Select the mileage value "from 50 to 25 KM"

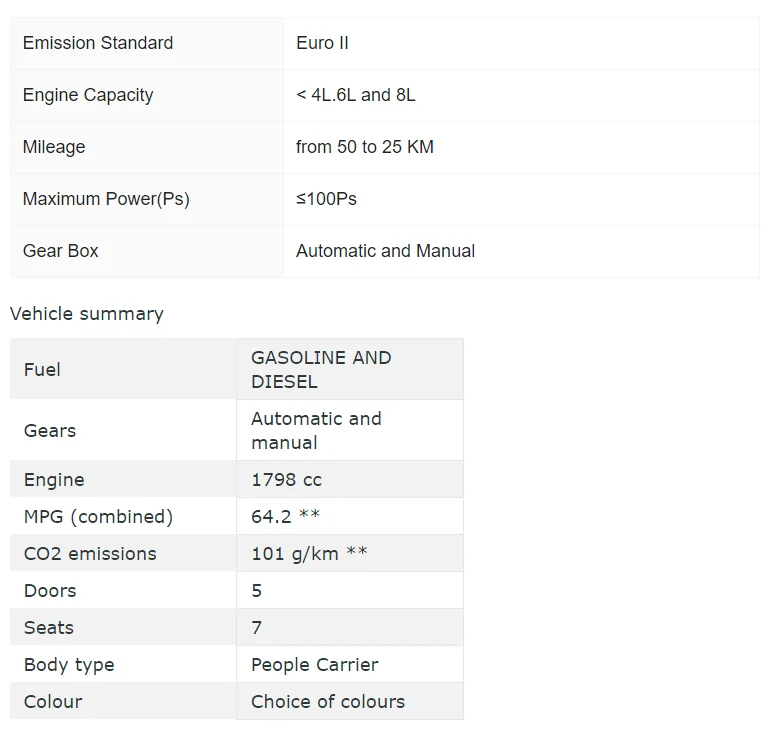coord(365,147)
